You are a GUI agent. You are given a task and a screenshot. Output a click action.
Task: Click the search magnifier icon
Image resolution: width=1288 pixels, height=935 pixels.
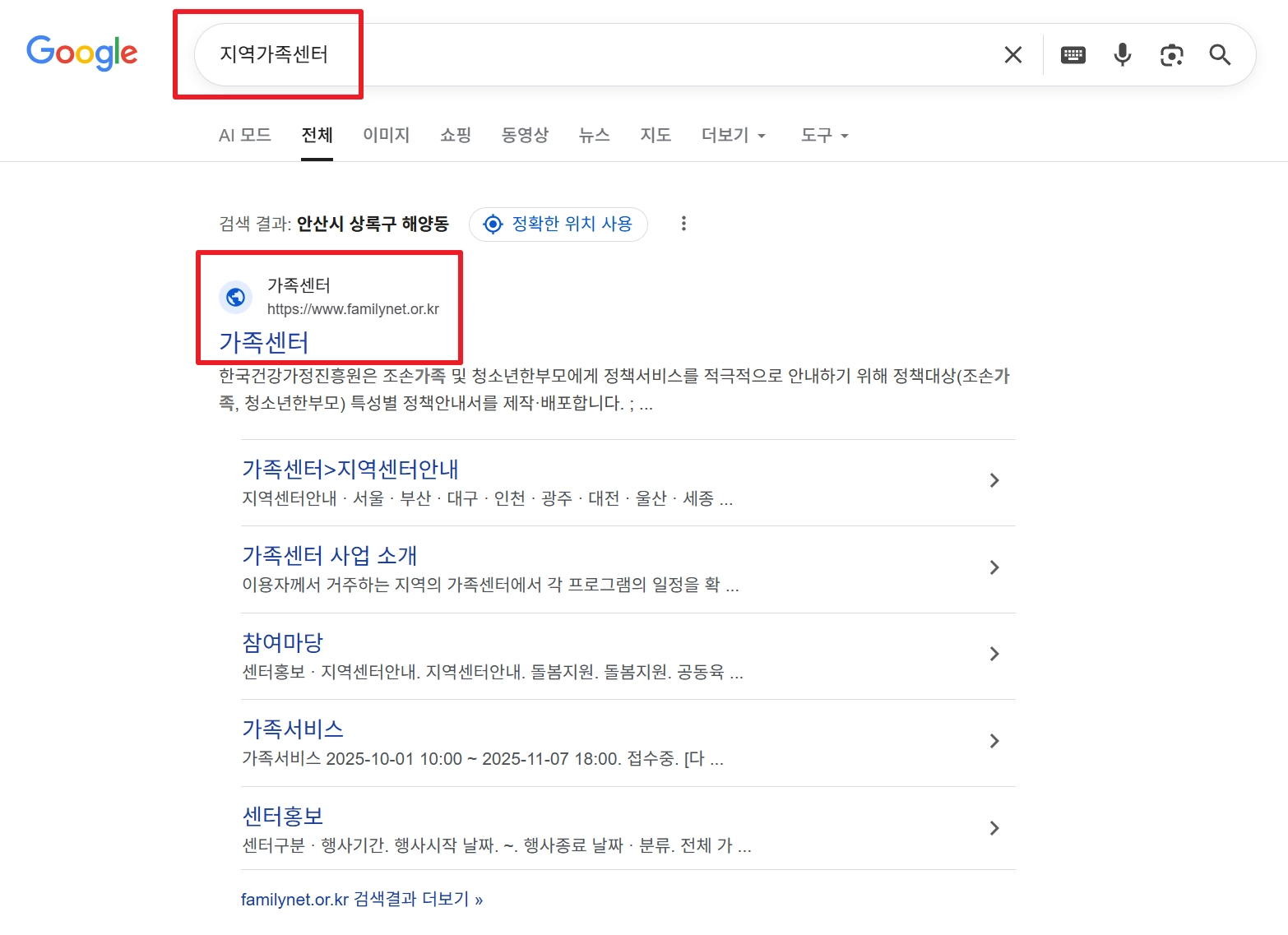(x=1220, y=54)
